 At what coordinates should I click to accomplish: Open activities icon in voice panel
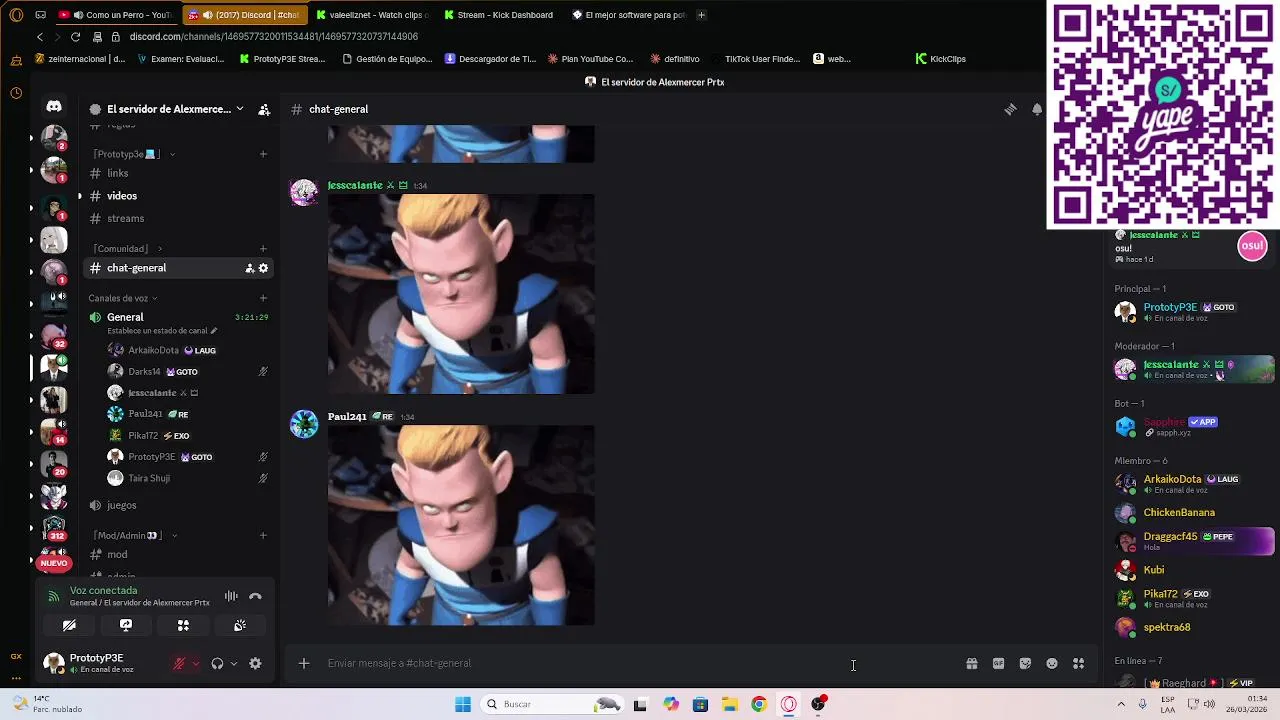click(x=183, y=625)
